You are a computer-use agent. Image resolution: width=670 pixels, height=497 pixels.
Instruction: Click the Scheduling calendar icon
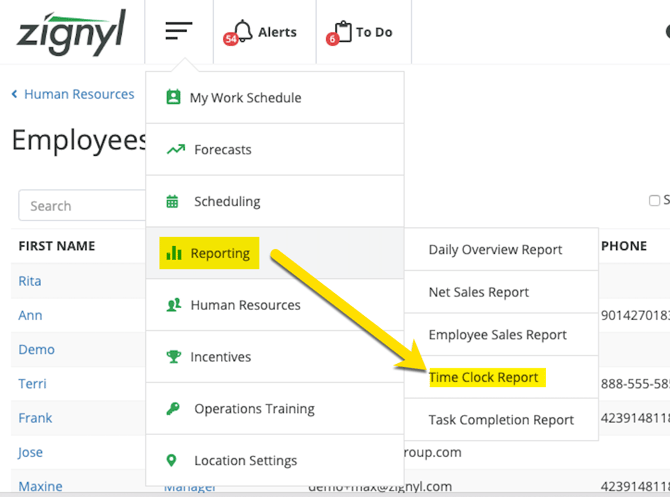coord(172,202)
